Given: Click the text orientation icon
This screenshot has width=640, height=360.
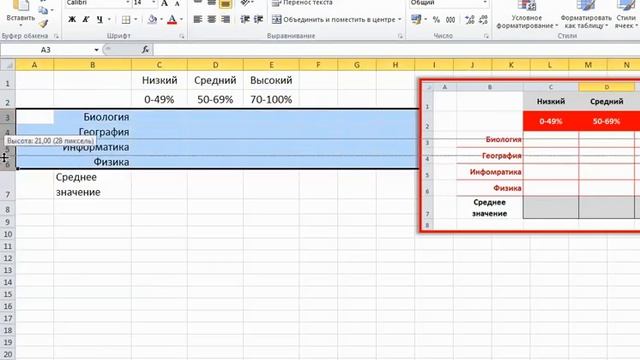Looking at the screenshot, I should pos(245,3).
